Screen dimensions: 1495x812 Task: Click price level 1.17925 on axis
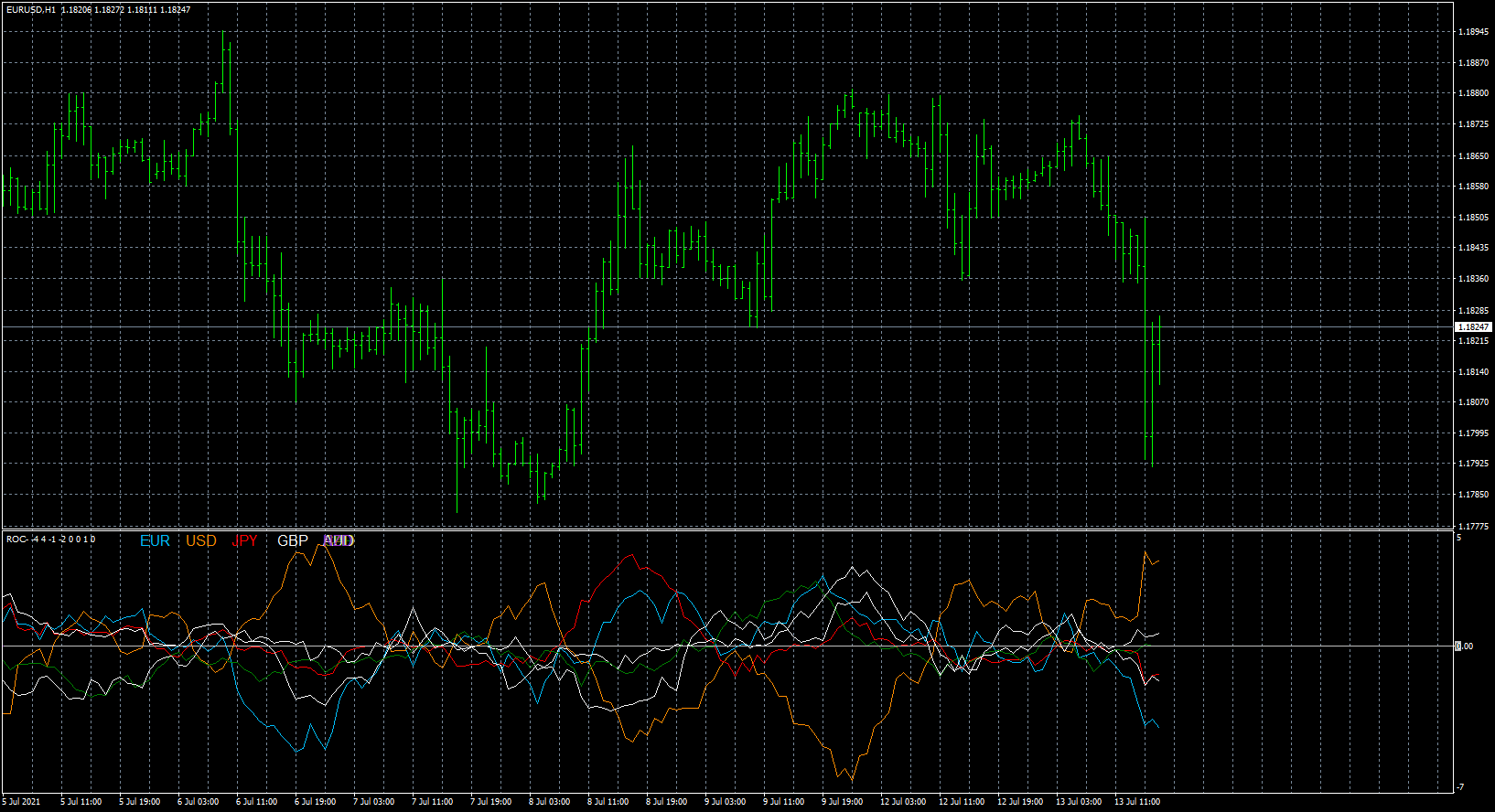pos(1471,464)
